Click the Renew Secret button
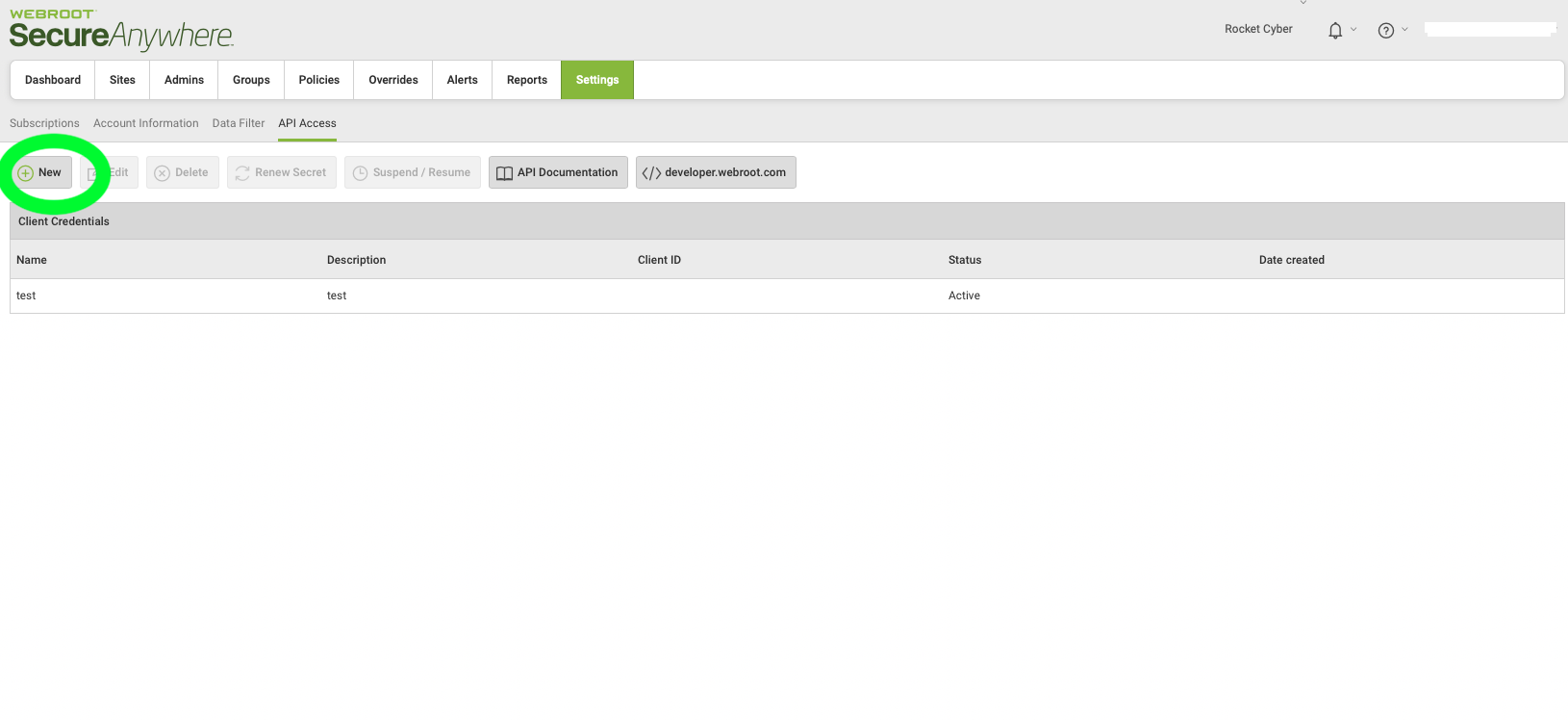This screenshot has width=1568, height=720. point(282,172)
